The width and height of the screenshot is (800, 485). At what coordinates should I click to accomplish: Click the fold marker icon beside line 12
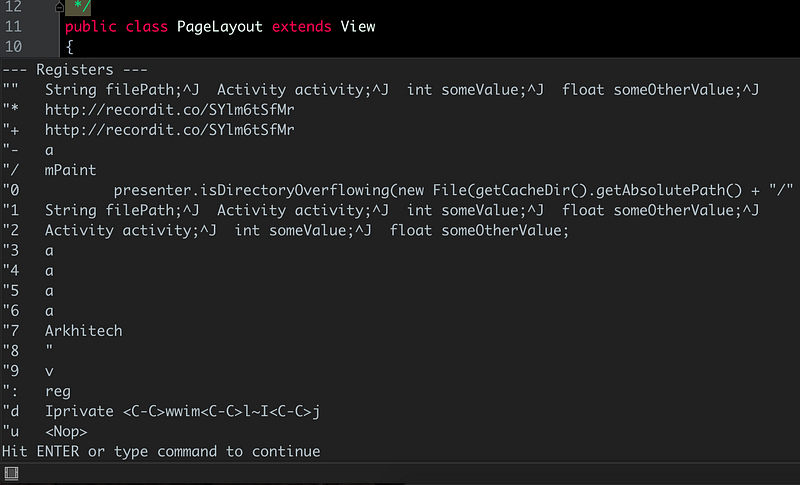tap(60, 7)
